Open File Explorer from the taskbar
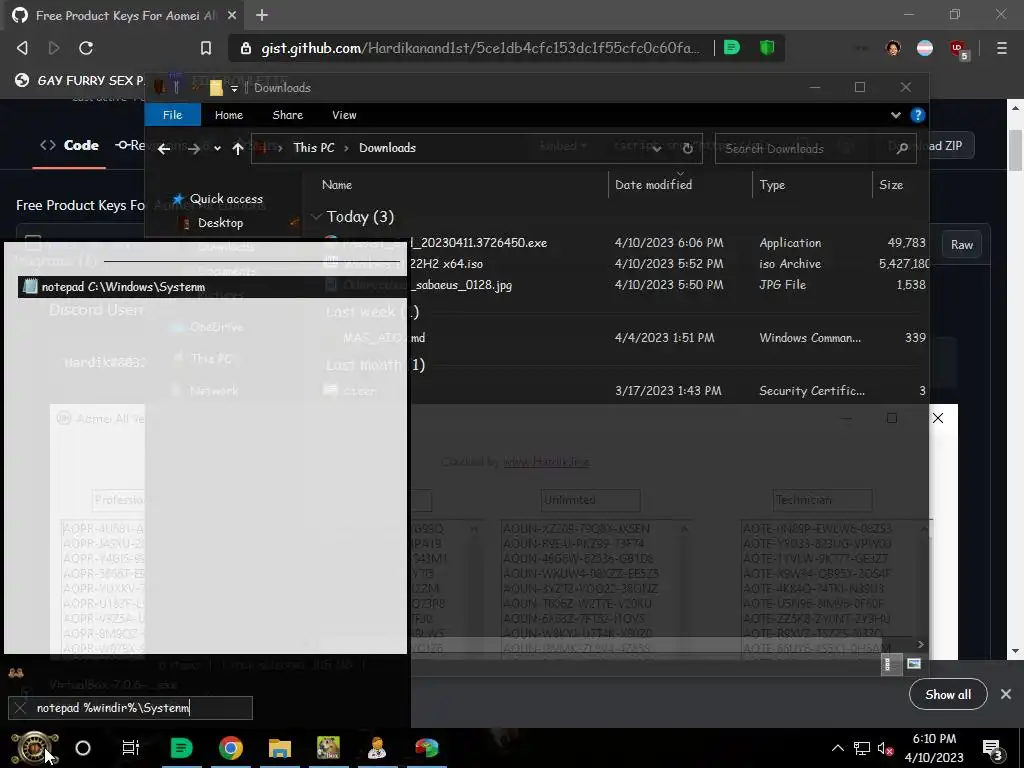Viewport: 1024px width, 768px height. pos(280,748)
